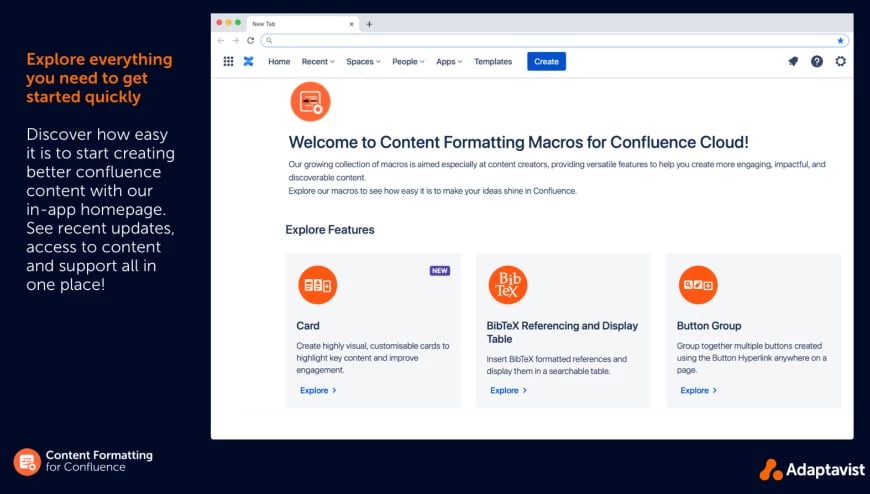Screen dimensions: 870x494
Task: Close the New Tab browser tab
Action: click(351, 24)
